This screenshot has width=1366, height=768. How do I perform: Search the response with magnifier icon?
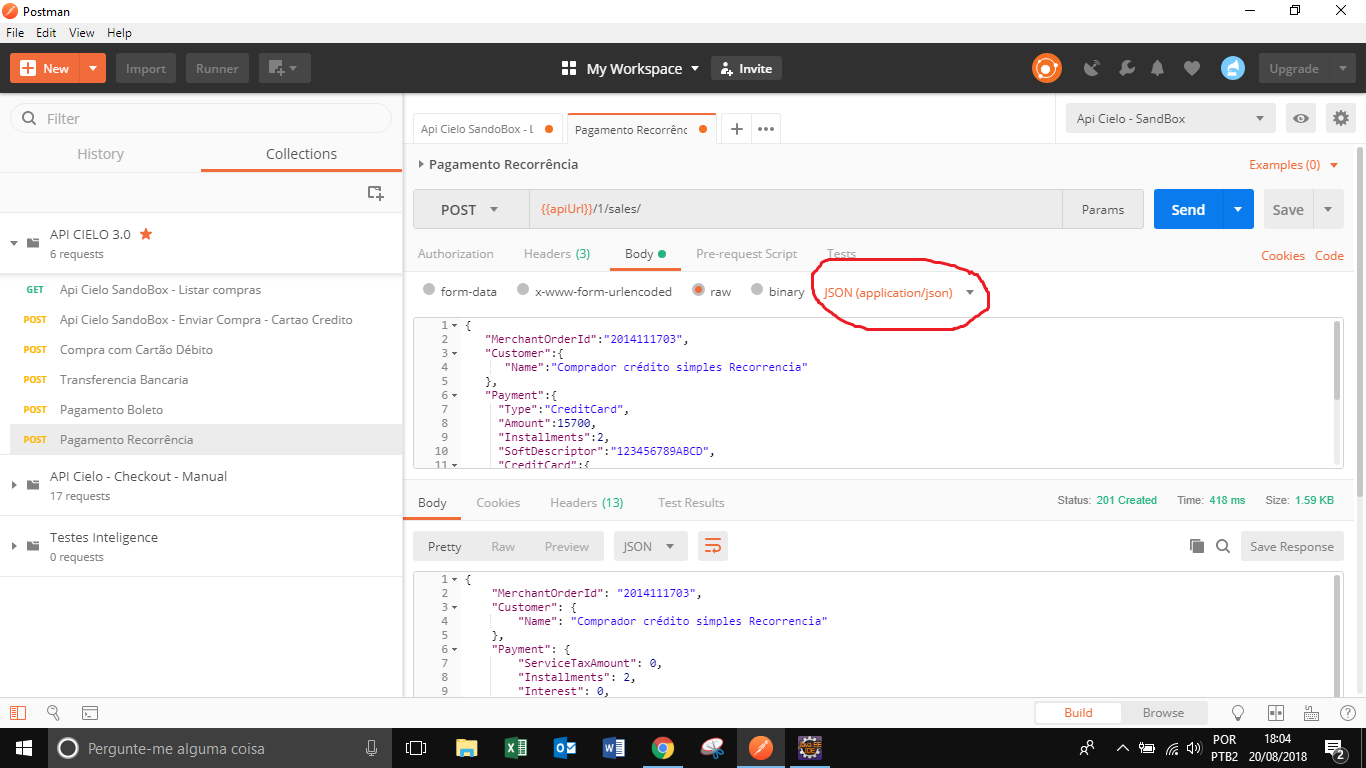(x=1223, y=546)
